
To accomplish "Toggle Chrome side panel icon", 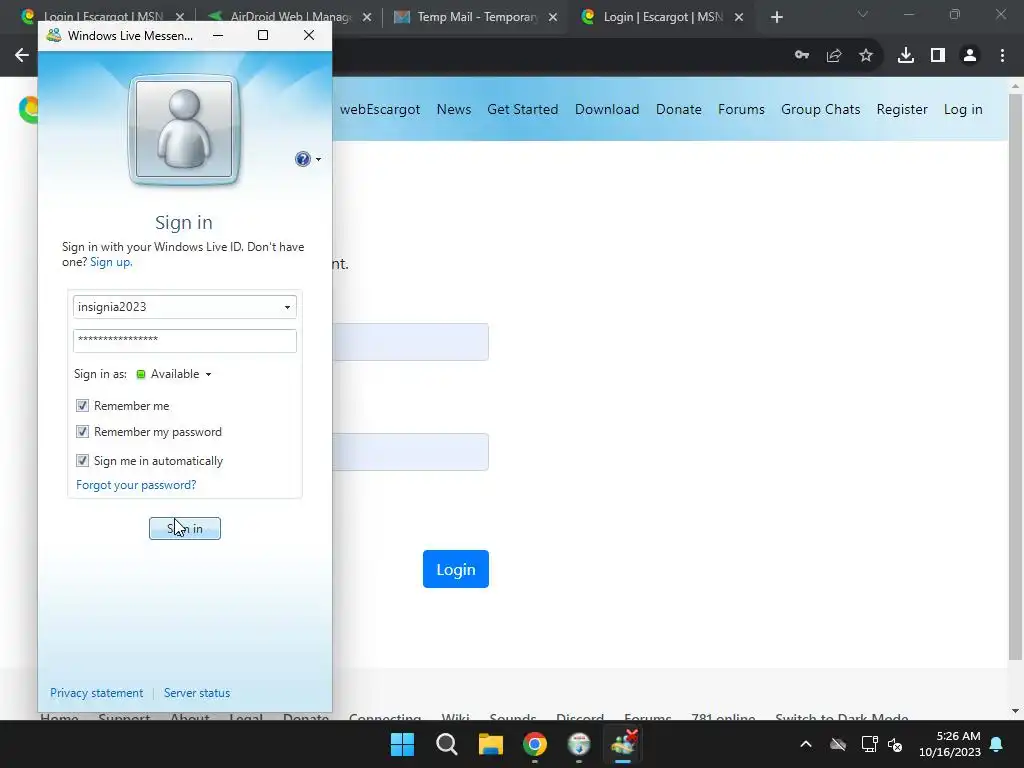I will click(x=938, y=56).
